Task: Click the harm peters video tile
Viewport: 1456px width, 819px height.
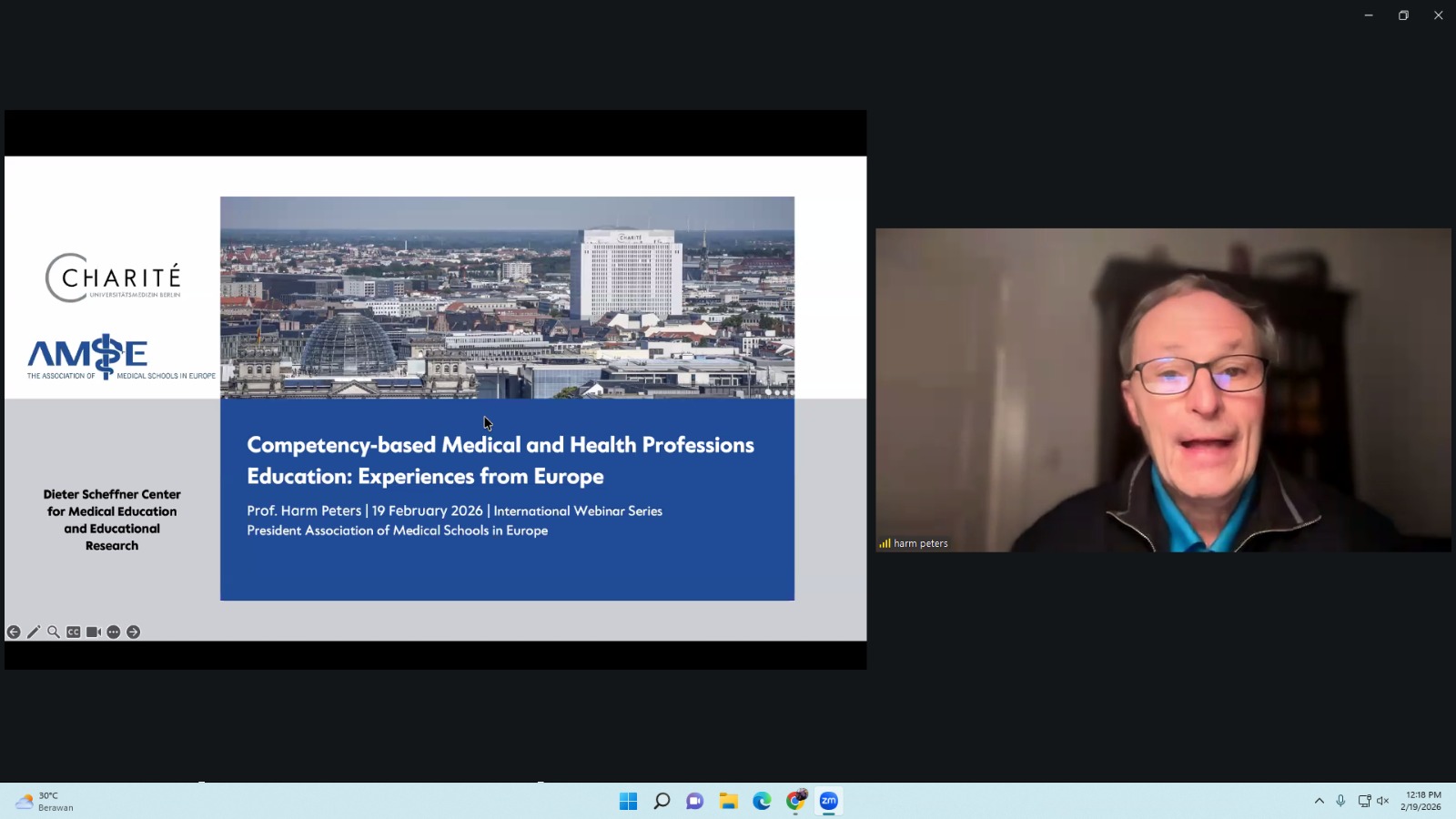Action: click(1163, 389)
